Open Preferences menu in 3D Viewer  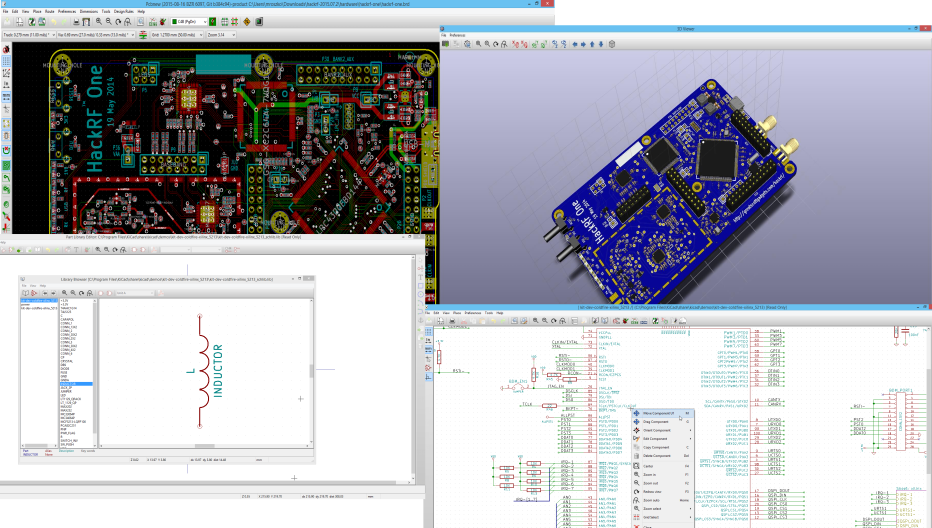tap(457, 35)
